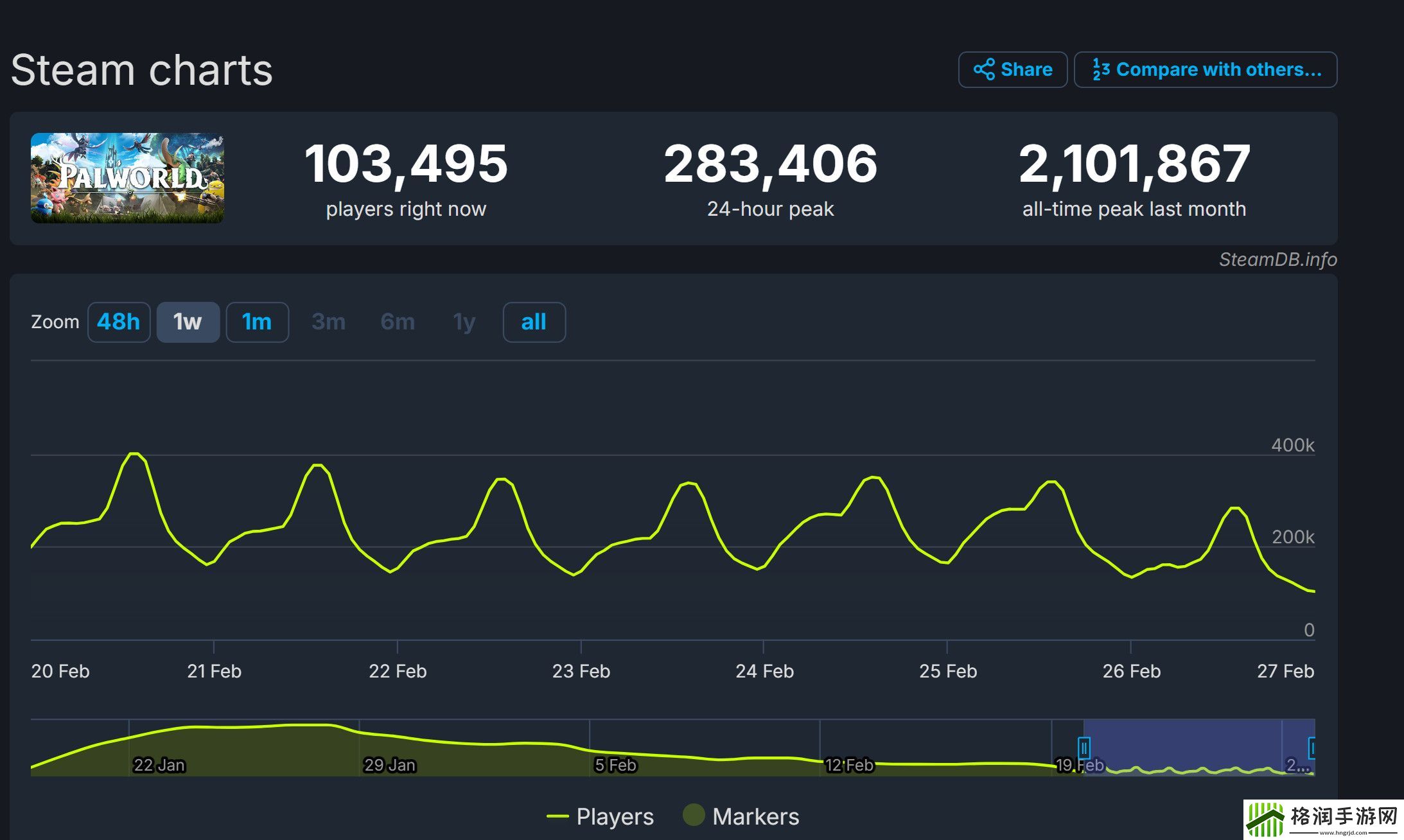Toggle the Players series visibility in legend

tap(613, 816)
